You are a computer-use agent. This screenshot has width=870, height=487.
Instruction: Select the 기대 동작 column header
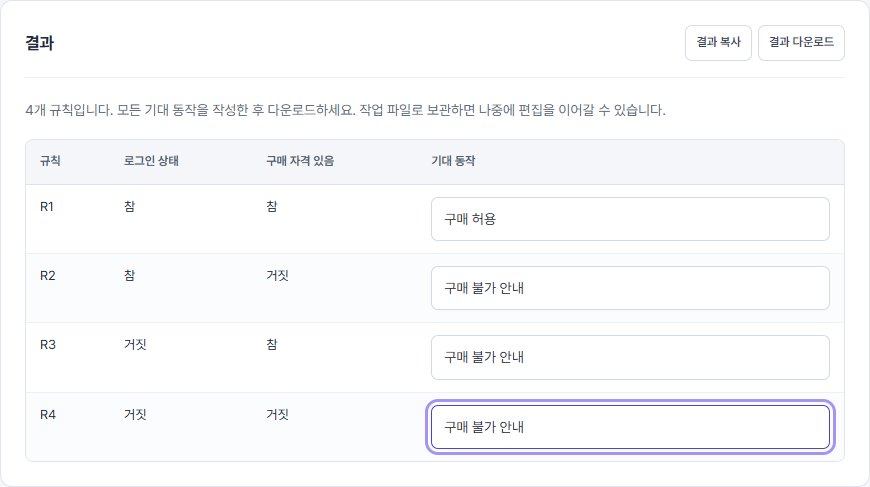[453, 161]
